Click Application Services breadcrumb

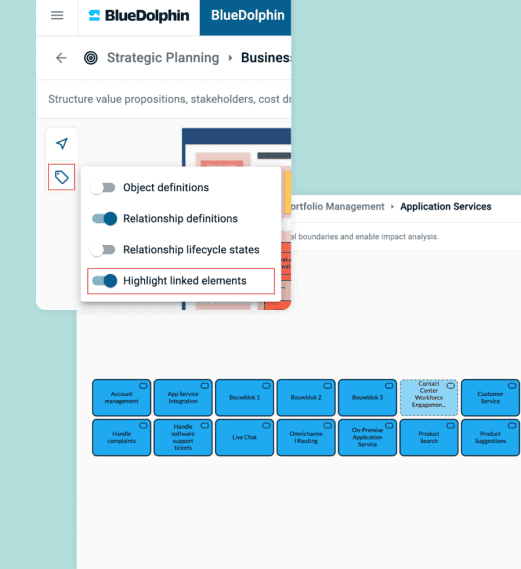pos(446,206)
